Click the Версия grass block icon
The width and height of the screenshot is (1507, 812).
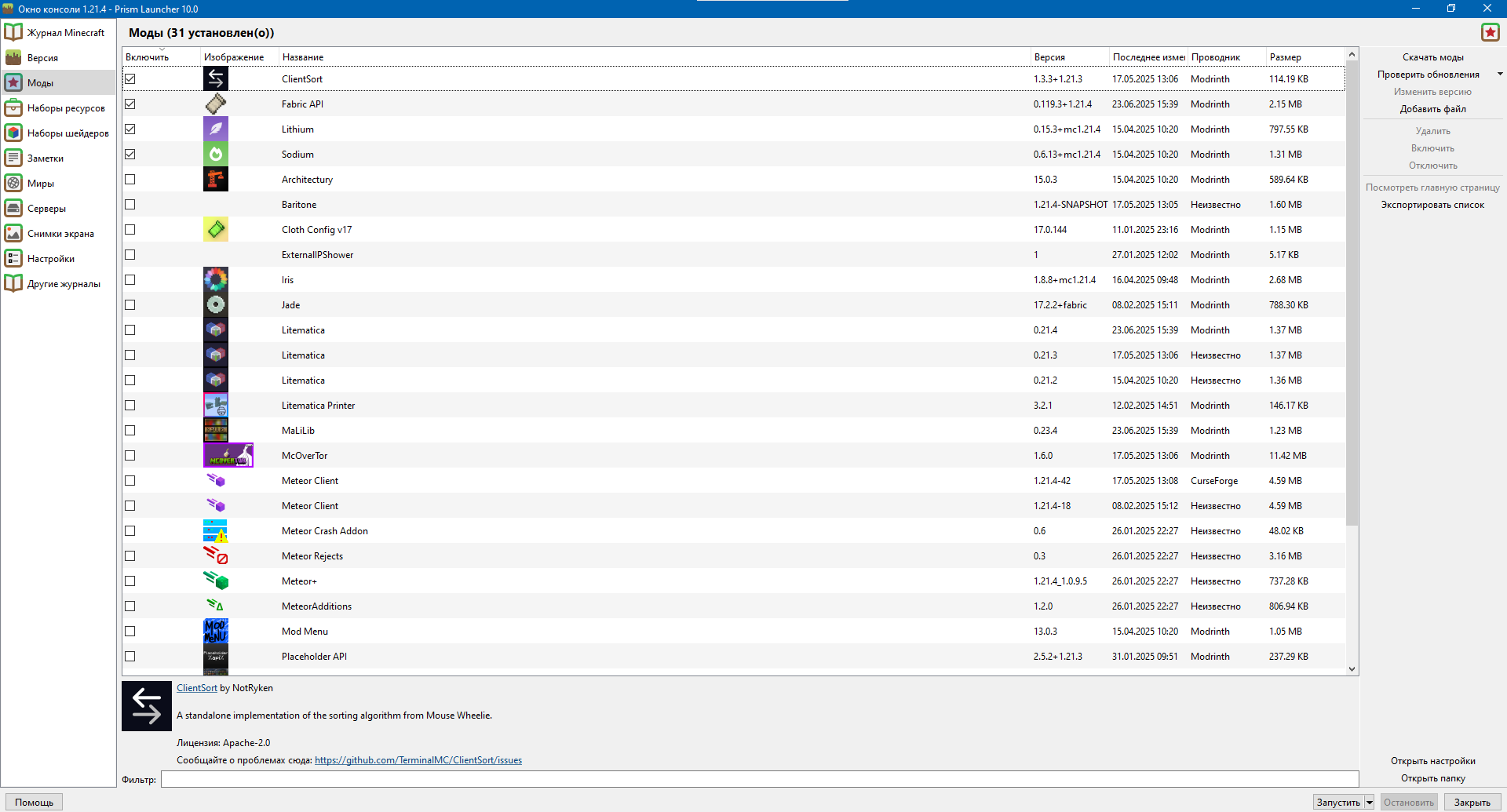tap(13, 57)
